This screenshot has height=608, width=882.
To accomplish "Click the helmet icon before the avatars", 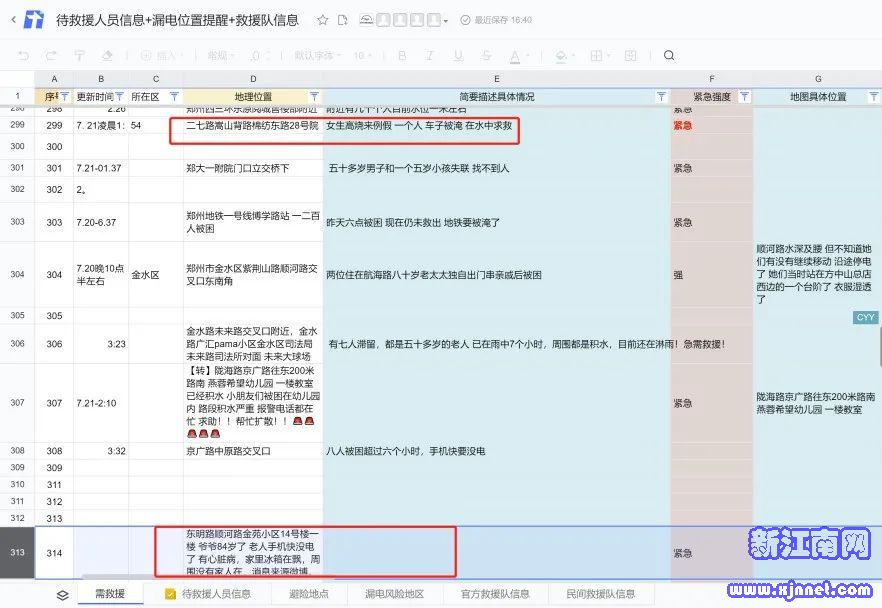I will 366,20.
